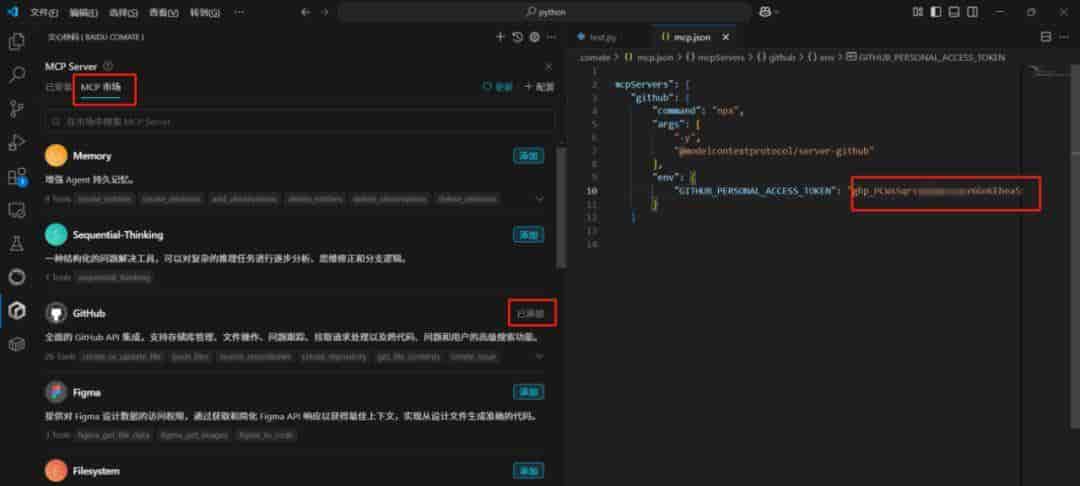Viewport: 1080px width, 486px height.
Task: Open the Explorer view in the activity bar
Action: (17, 41)
